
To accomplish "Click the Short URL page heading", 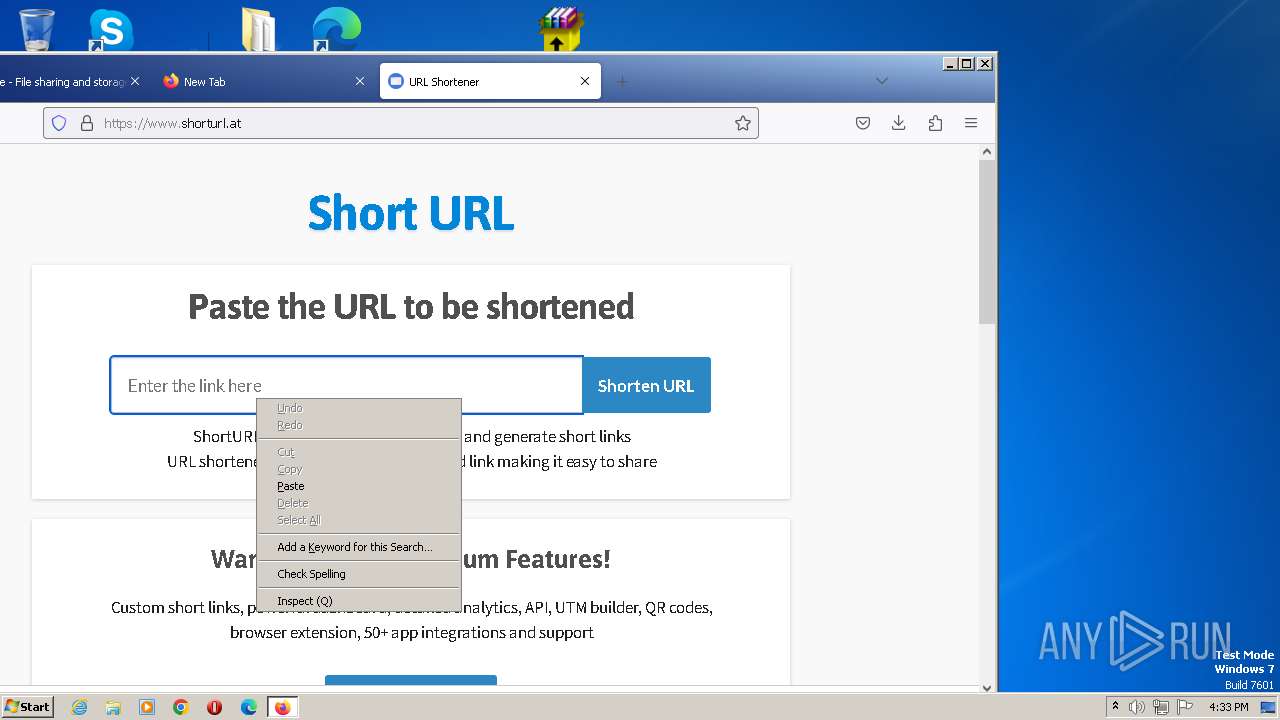I will pyautogui.click(x=411, y=213).
